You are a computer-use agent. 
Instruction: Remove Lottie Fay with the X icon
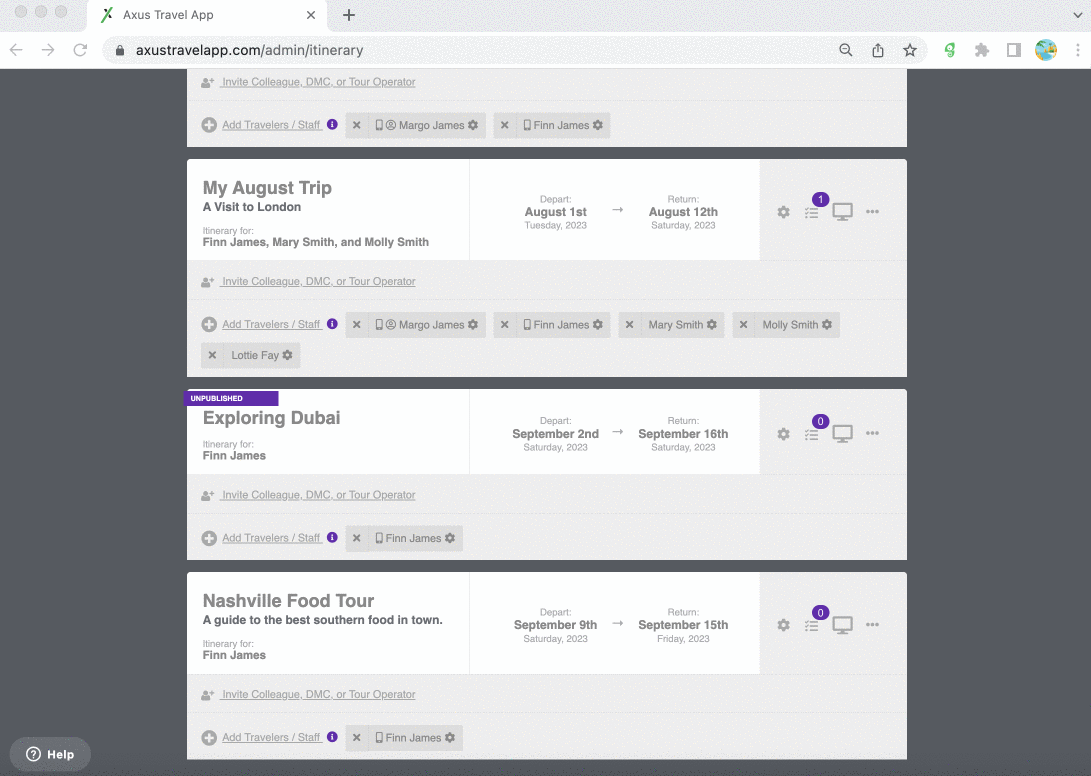coord(212,355)
